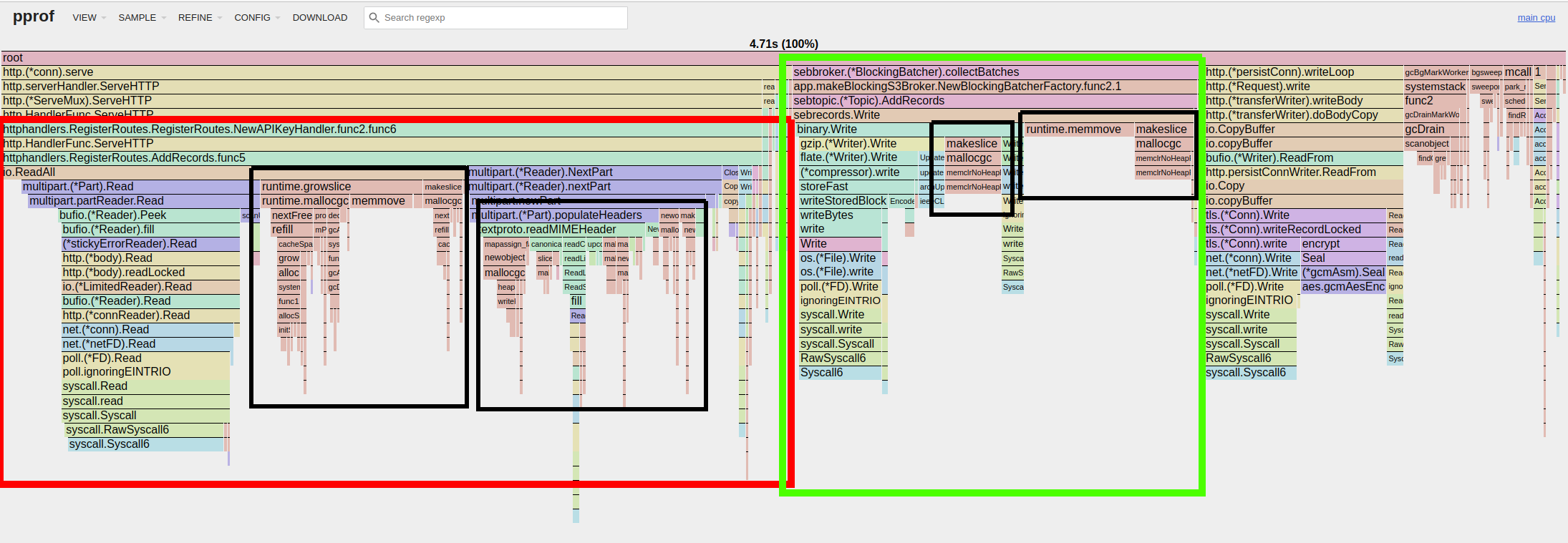Select nextFree frame

[292, 215]
